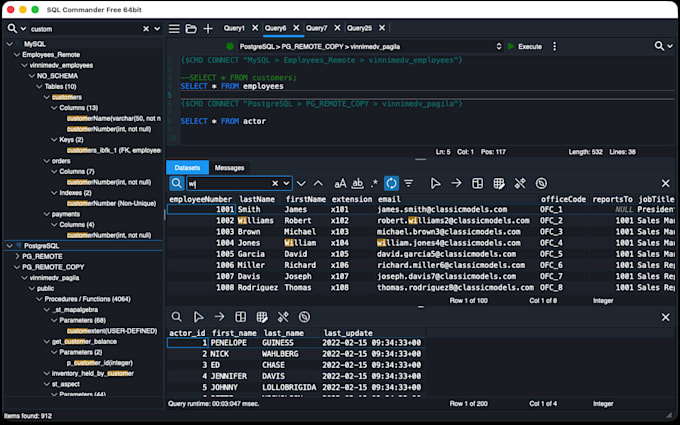
Task: Click the Execute button
Action: (525, 46)
